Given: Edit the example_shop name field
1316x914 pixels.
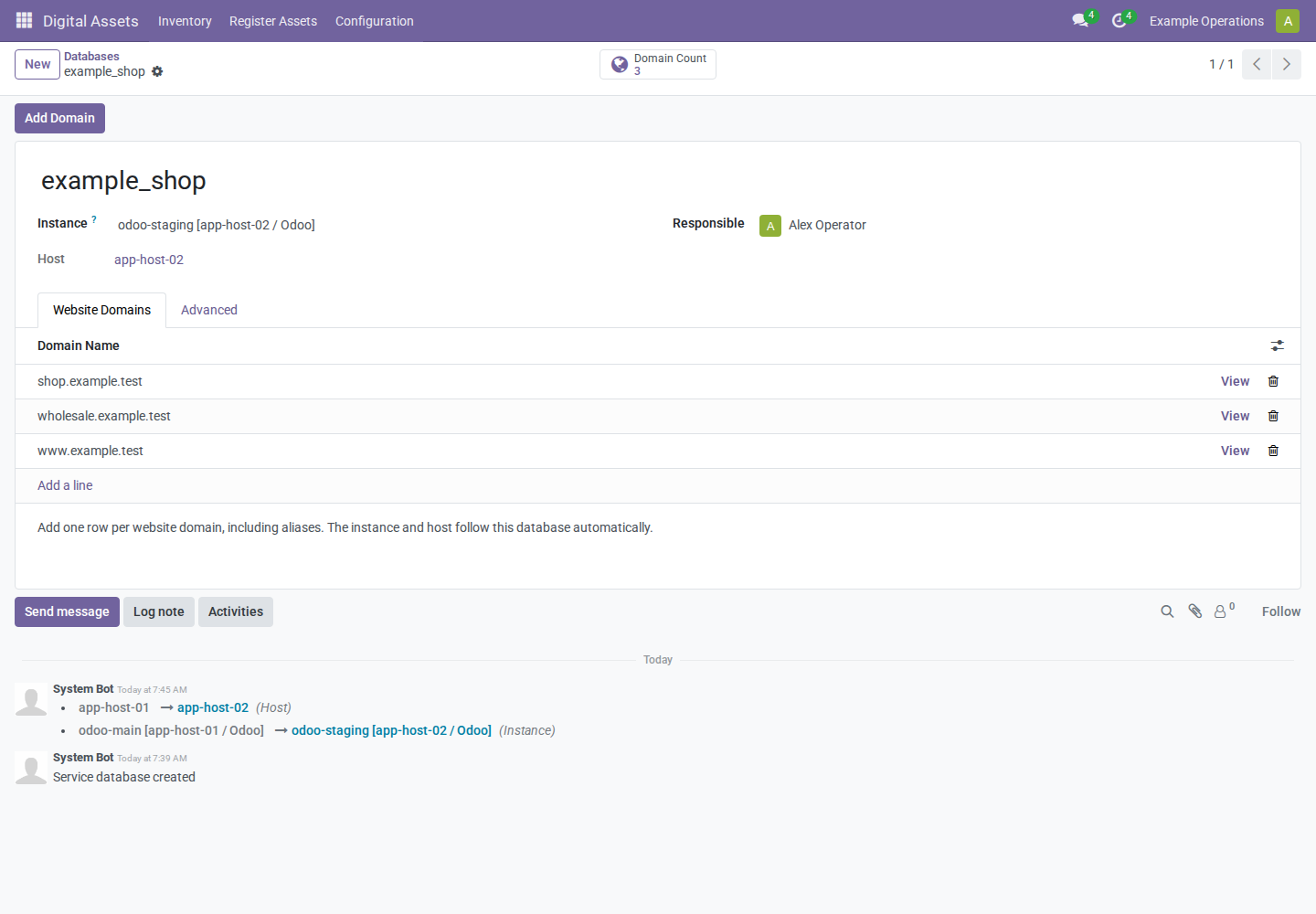Looking at the screenshot, I should click(123, 181).
